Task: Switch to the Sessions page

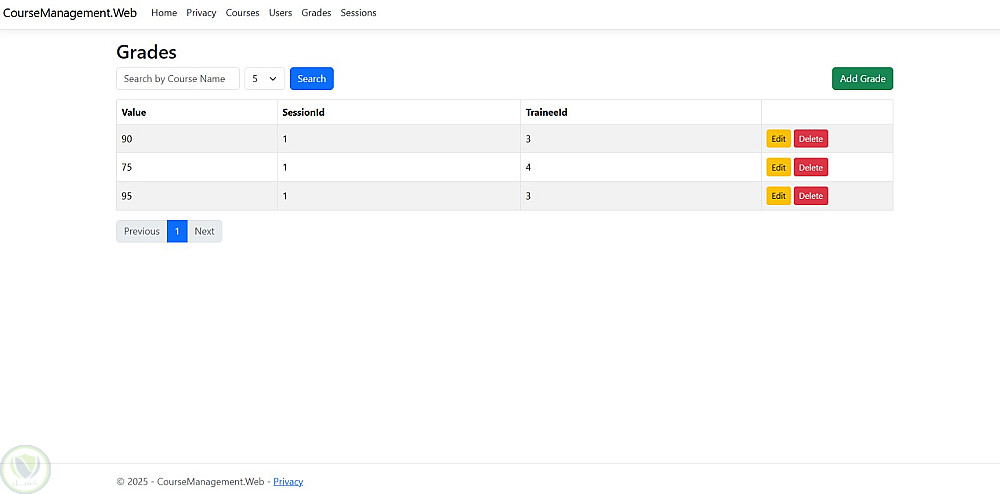Action: tap(358, 13)
